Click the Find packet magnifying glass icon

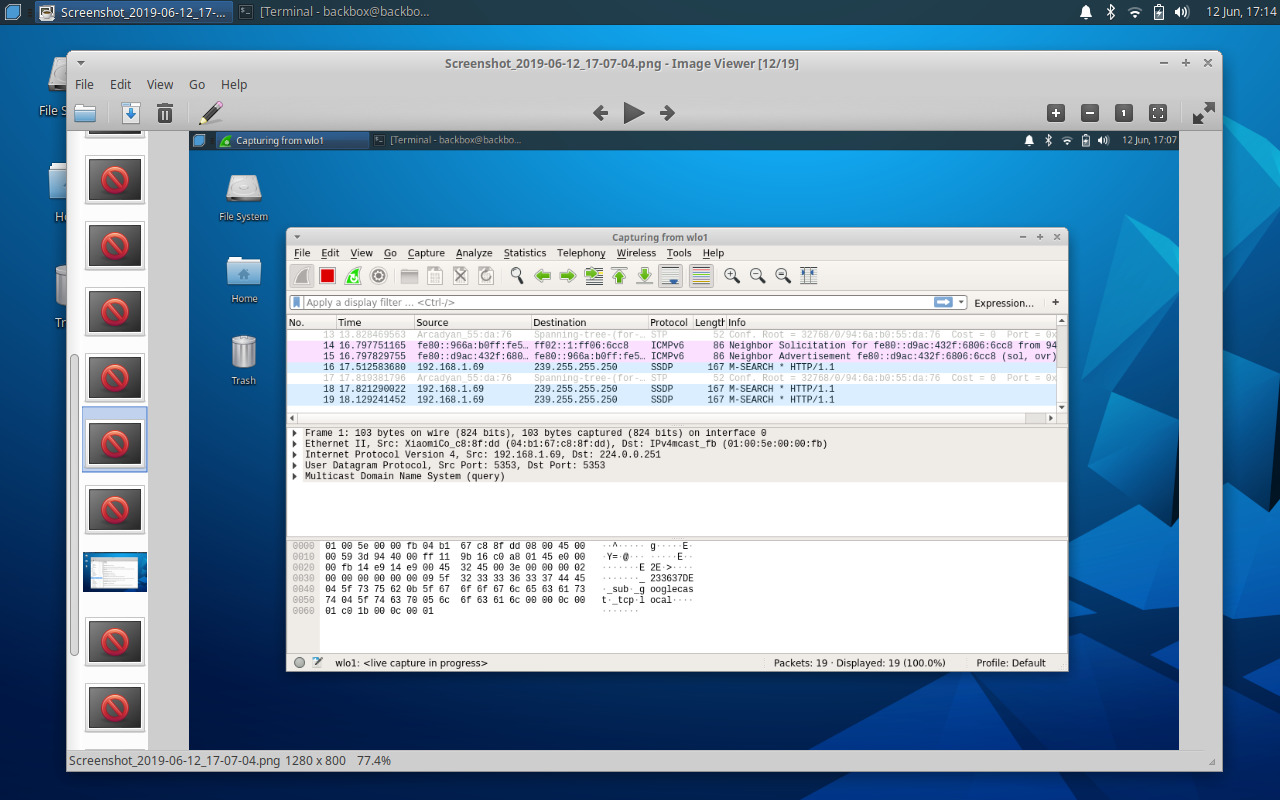point(517,275)
